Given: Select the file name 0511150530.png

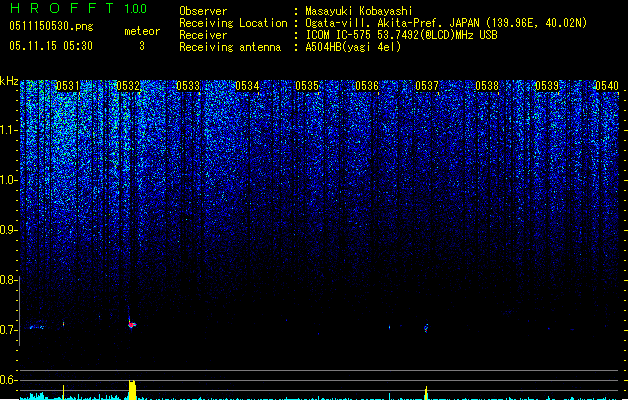Looking at the screenshot, I should [x=51, y=26].
